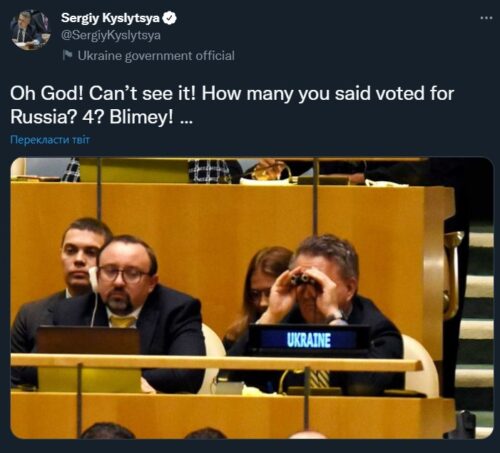The width and height of the screenshot is (500, 453).
Task: Open Sergiy Kyslytsya's profile avatar
Action: click(x=30, y=30)
